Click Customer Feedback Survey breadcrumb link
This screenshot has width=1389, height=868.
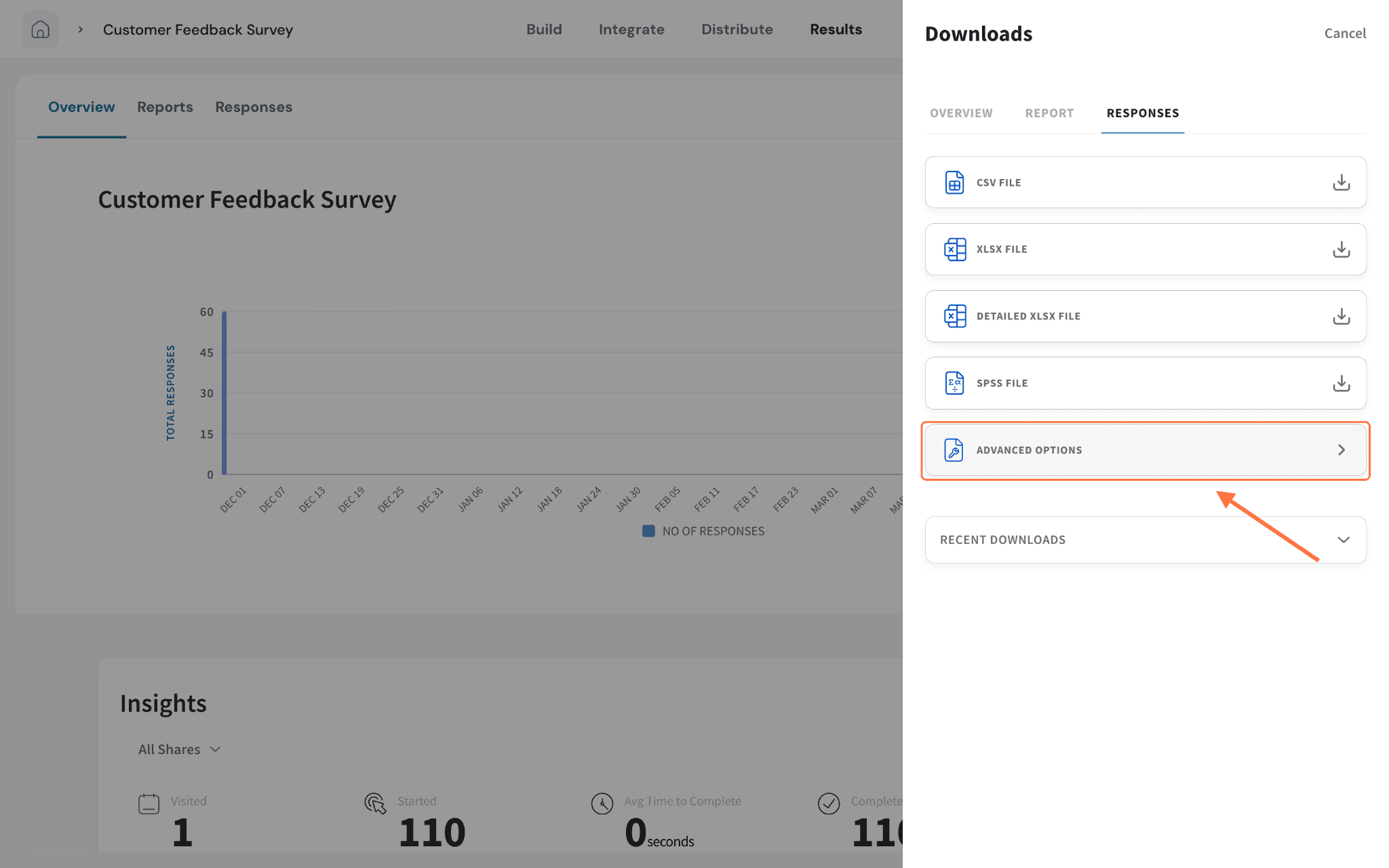point(198,30)
